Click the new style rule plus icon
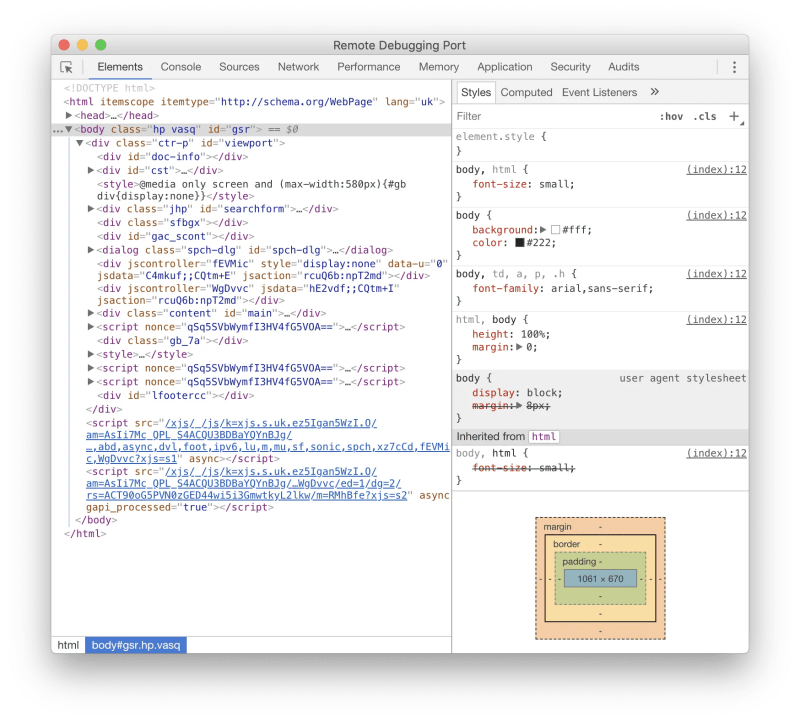 coord(734,116)
